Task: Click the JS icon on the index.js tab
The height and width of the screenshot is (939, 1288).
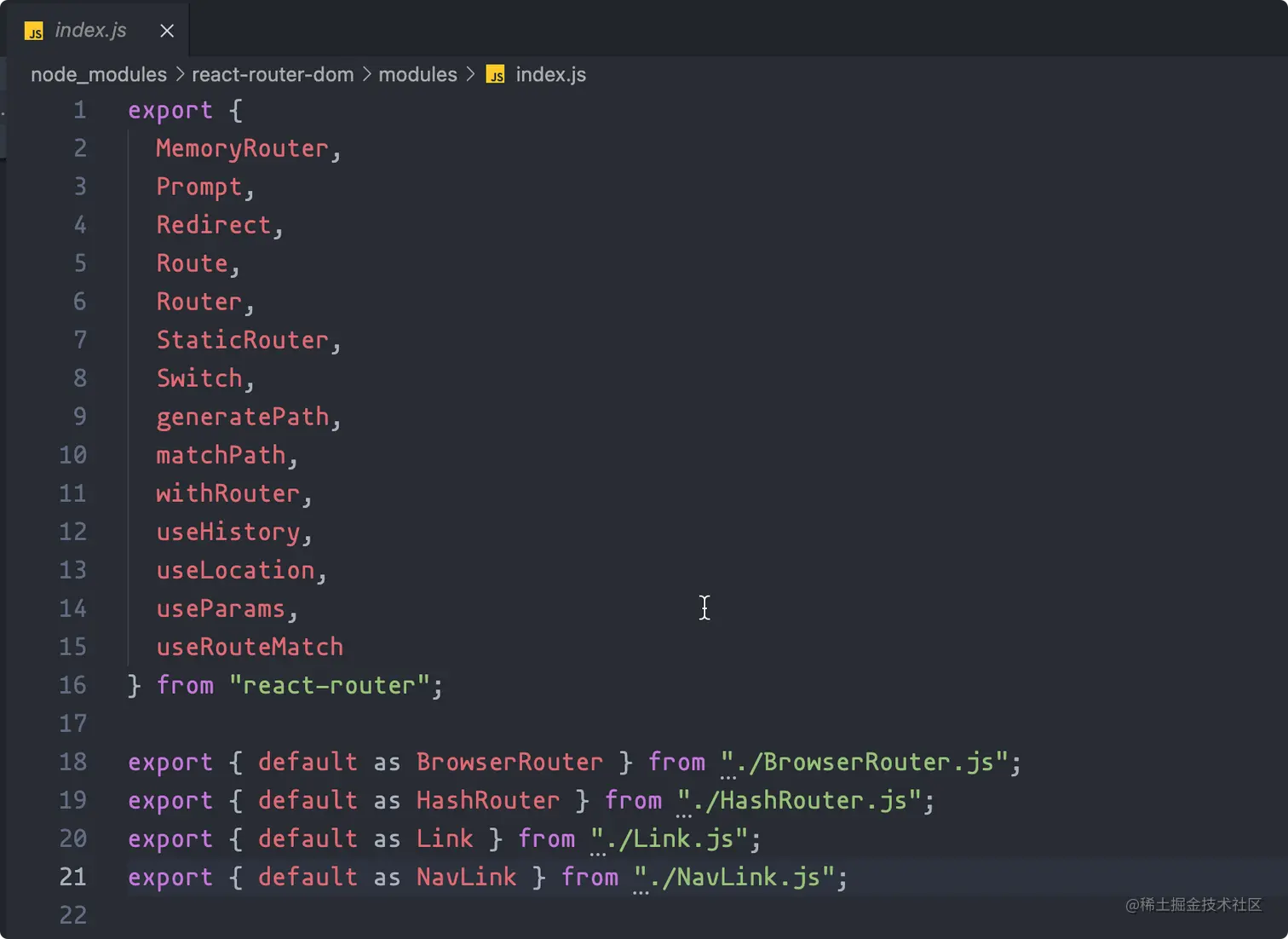Action: (x=34, y=30)
